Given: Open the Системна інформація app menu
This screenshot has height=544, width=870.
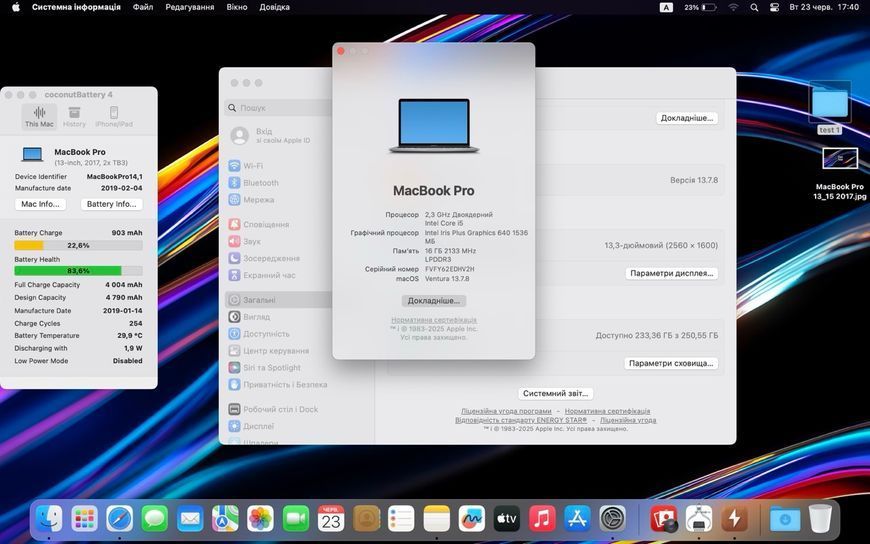Looking at the screenshot, I should pyautogui.click(x=76, y=7).
